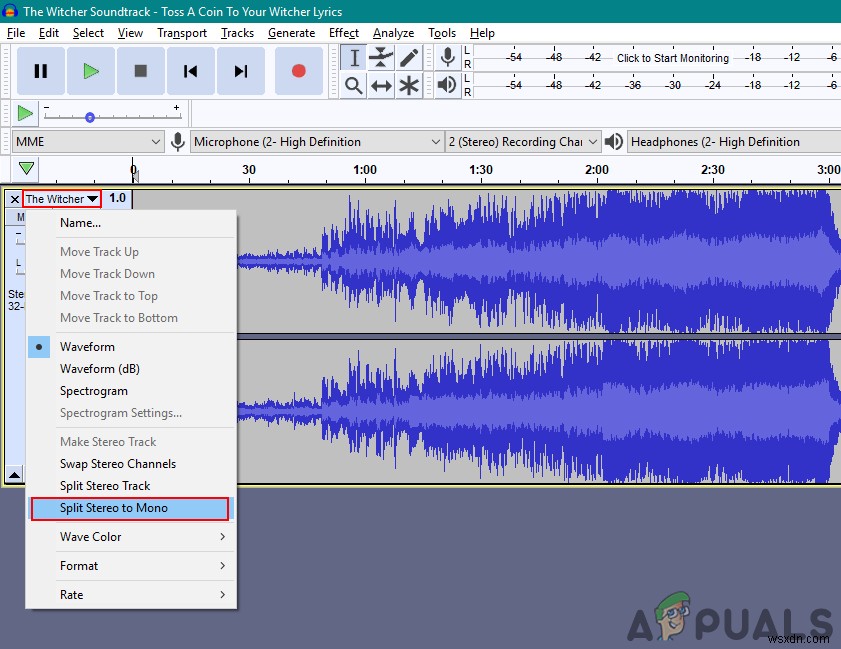Skip to Start of the track
The height and width of the screenshot is (649, 841).
pos(191,71)
